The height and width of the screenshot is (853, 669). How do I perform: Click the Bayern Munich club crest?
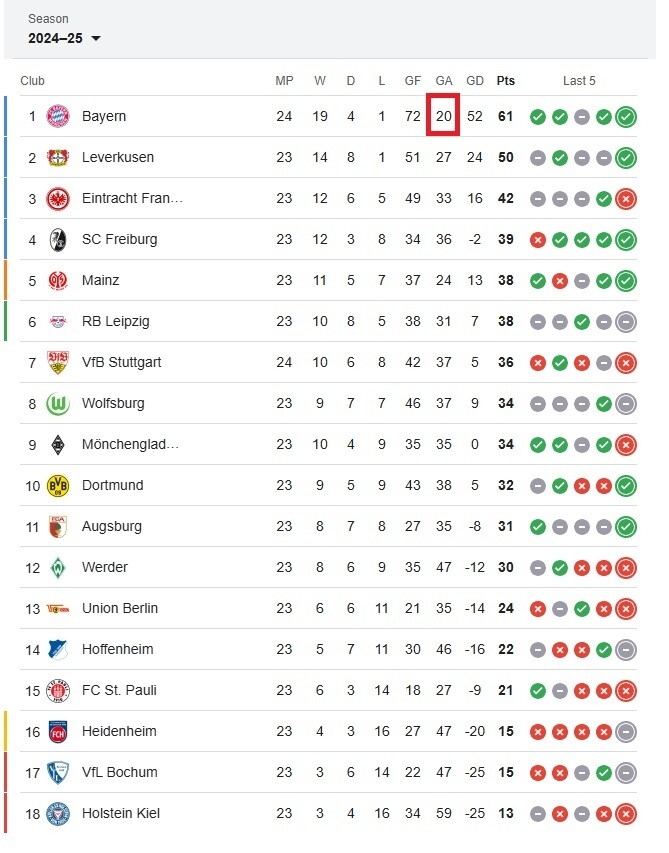58,116
